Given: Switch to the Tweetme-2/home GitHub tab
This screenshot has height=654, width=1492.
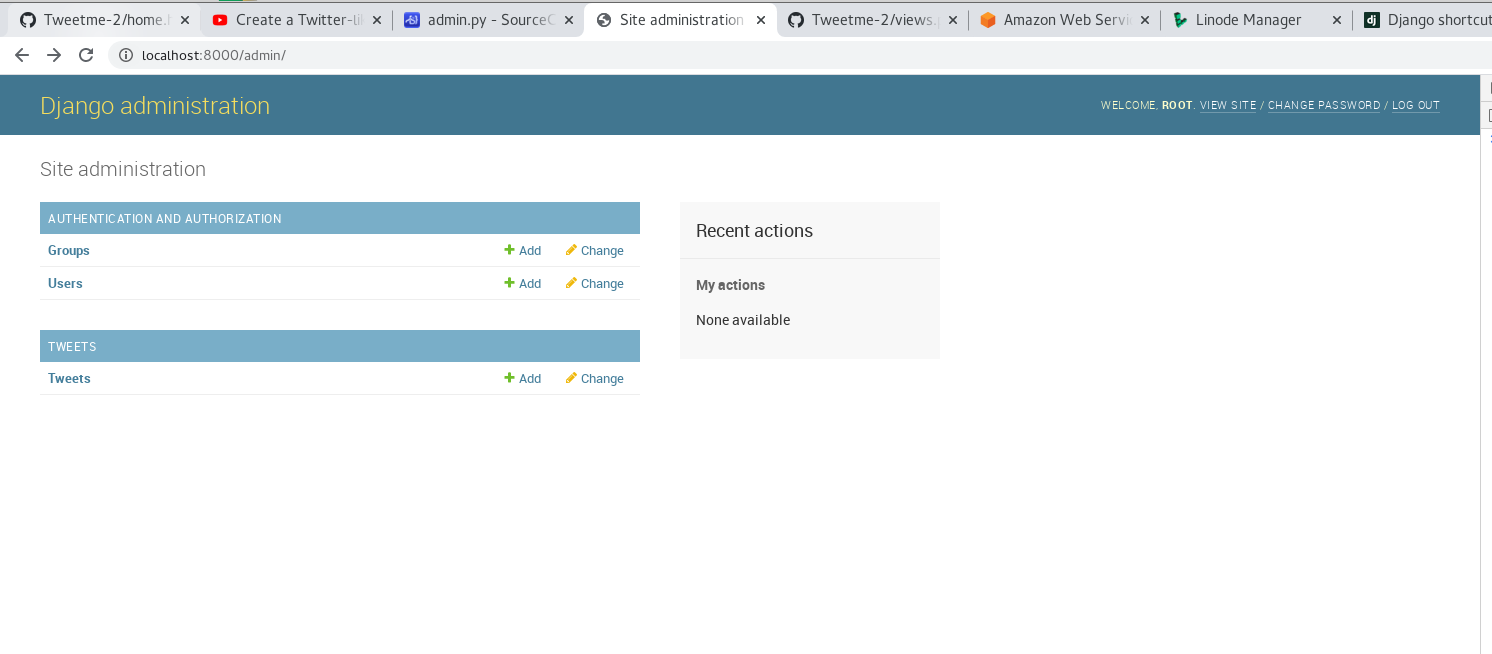Looking at the screenshot, I should tap(105, 20).
